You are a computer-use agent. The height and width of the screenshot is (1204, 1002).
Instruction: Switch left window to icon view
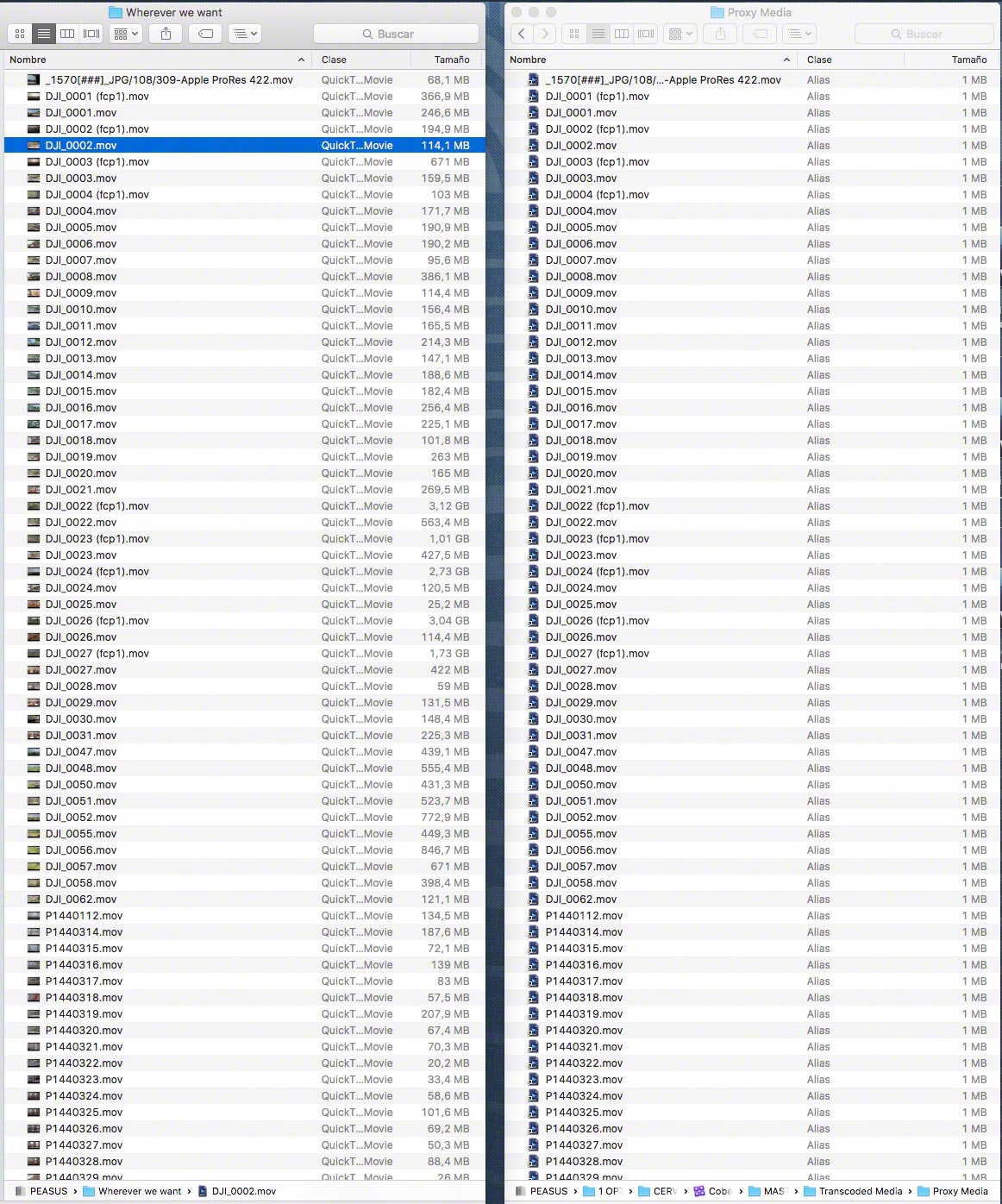click(20, 34)
